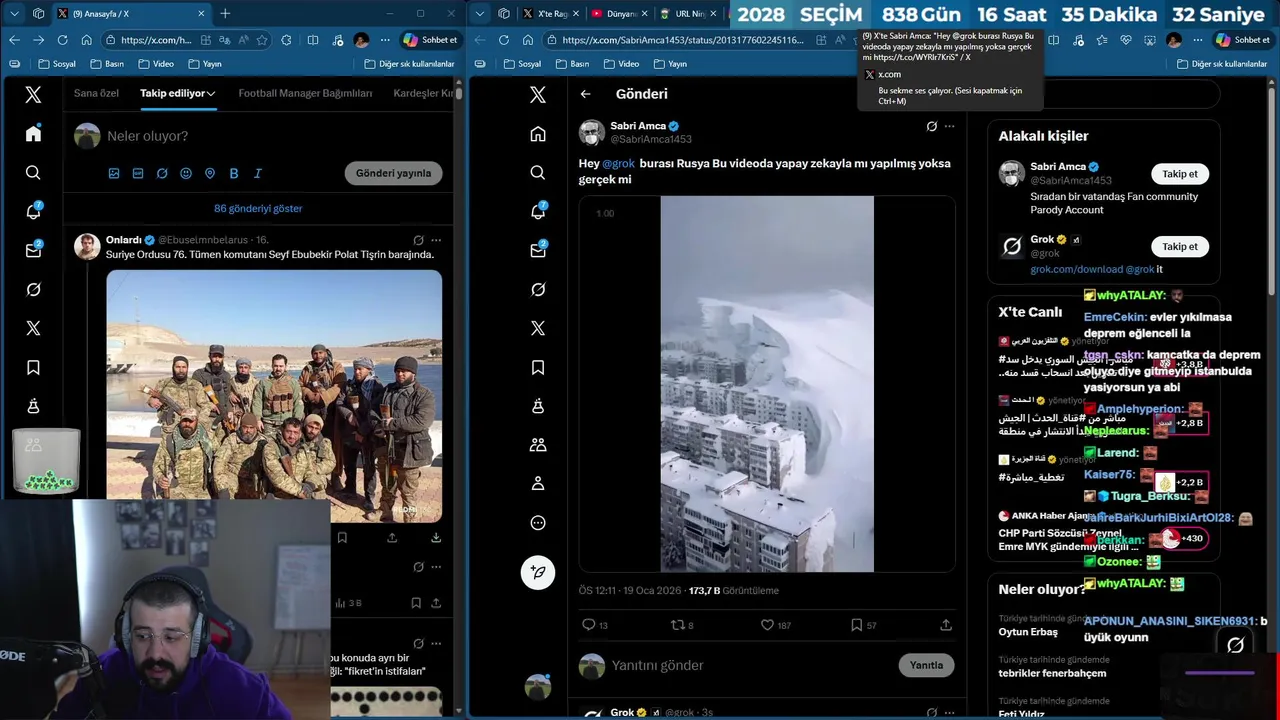Open new tab in left browser window
Image resolution: width=1280 pixels, height=720 pixels.
(x=225, y=14)
